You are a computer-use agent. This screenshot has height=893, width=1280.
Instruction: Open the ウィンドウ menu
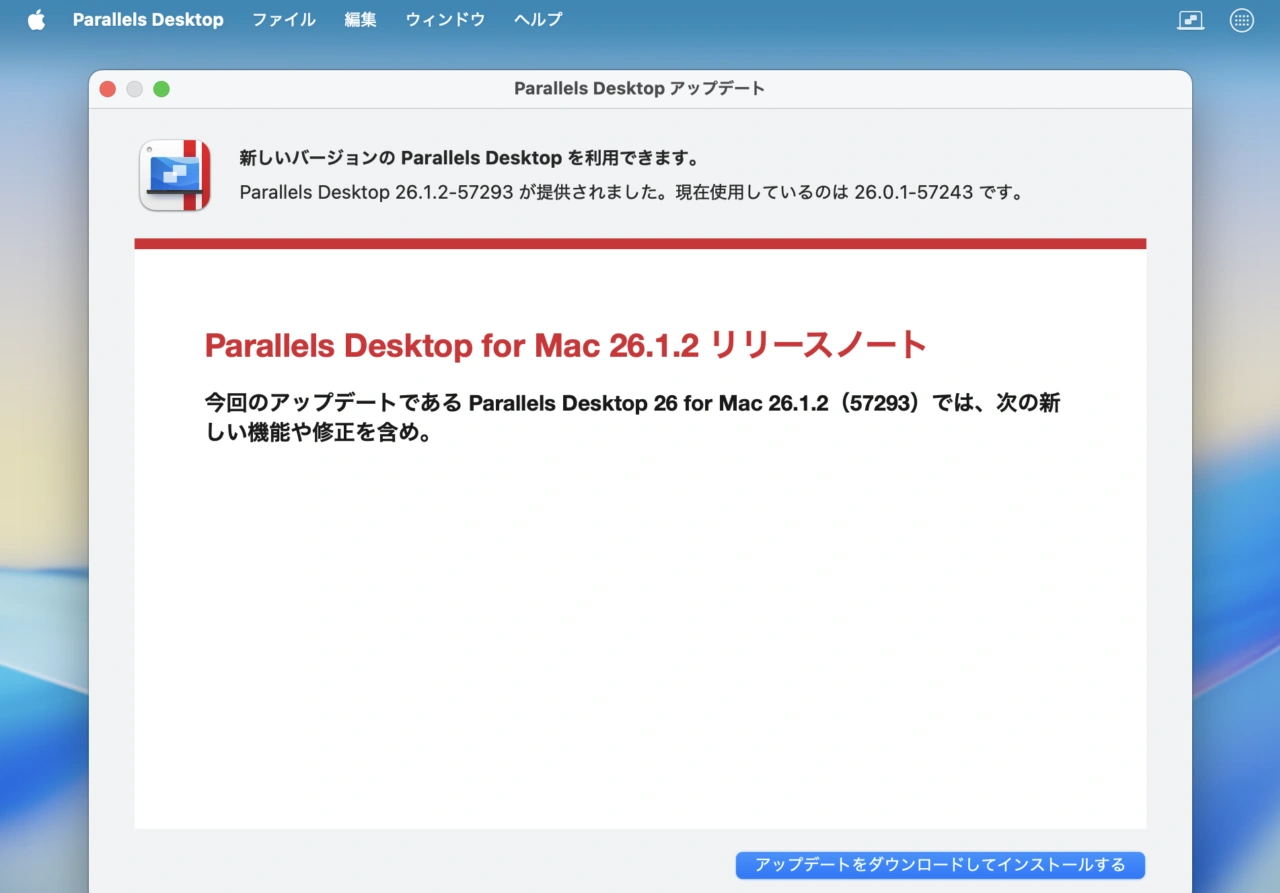coord(444,19)
